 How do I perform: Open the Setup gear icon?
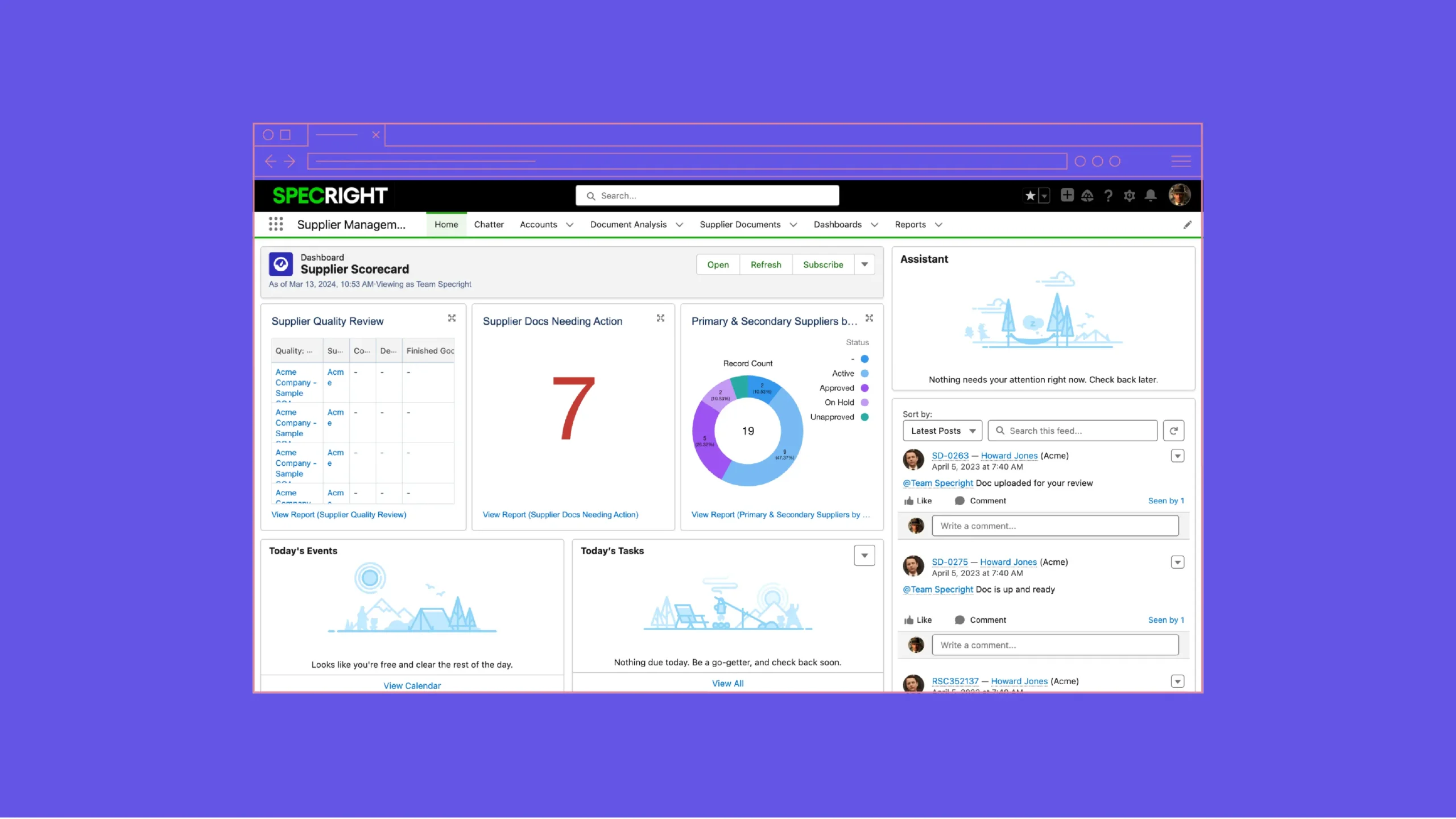coord(1130,196)
